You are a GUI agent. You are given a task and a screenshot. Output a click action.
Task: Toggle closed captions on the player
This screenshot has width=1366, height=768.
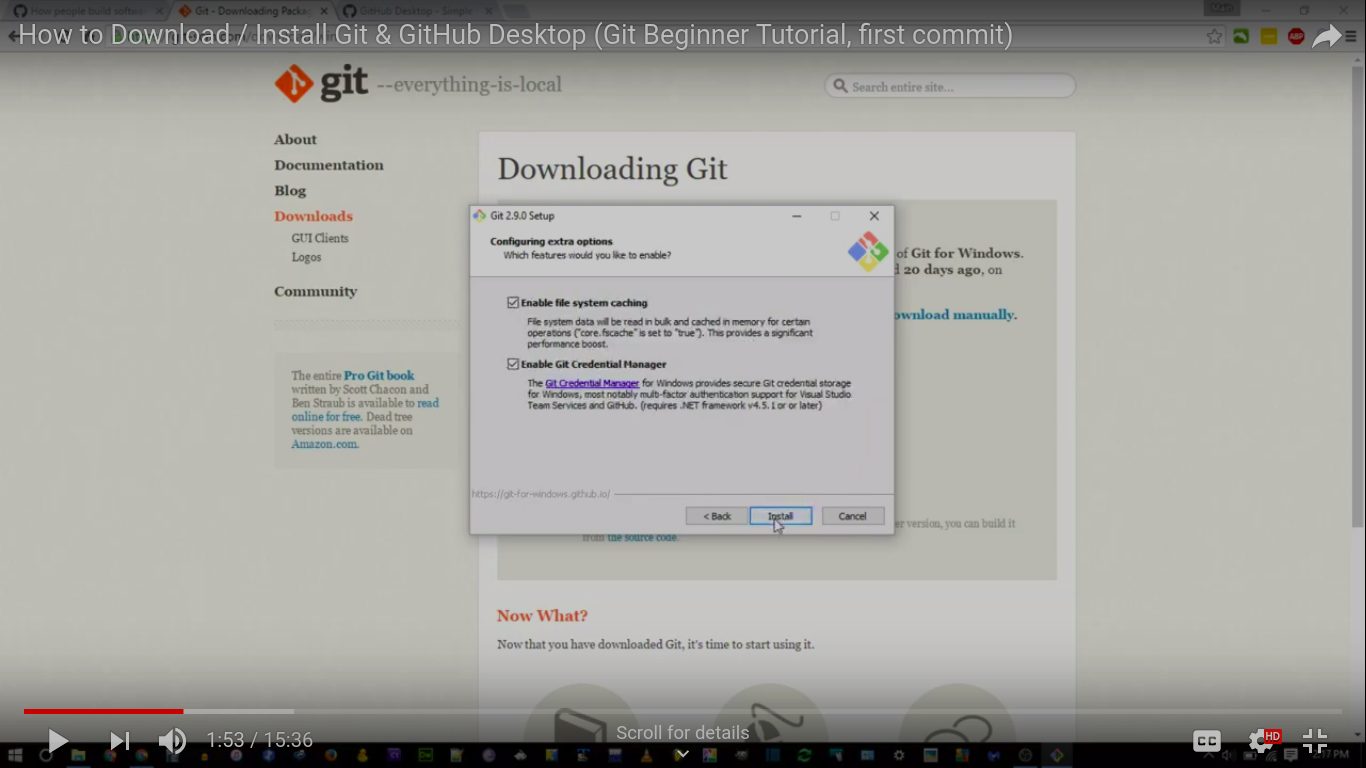[1206, 740]
